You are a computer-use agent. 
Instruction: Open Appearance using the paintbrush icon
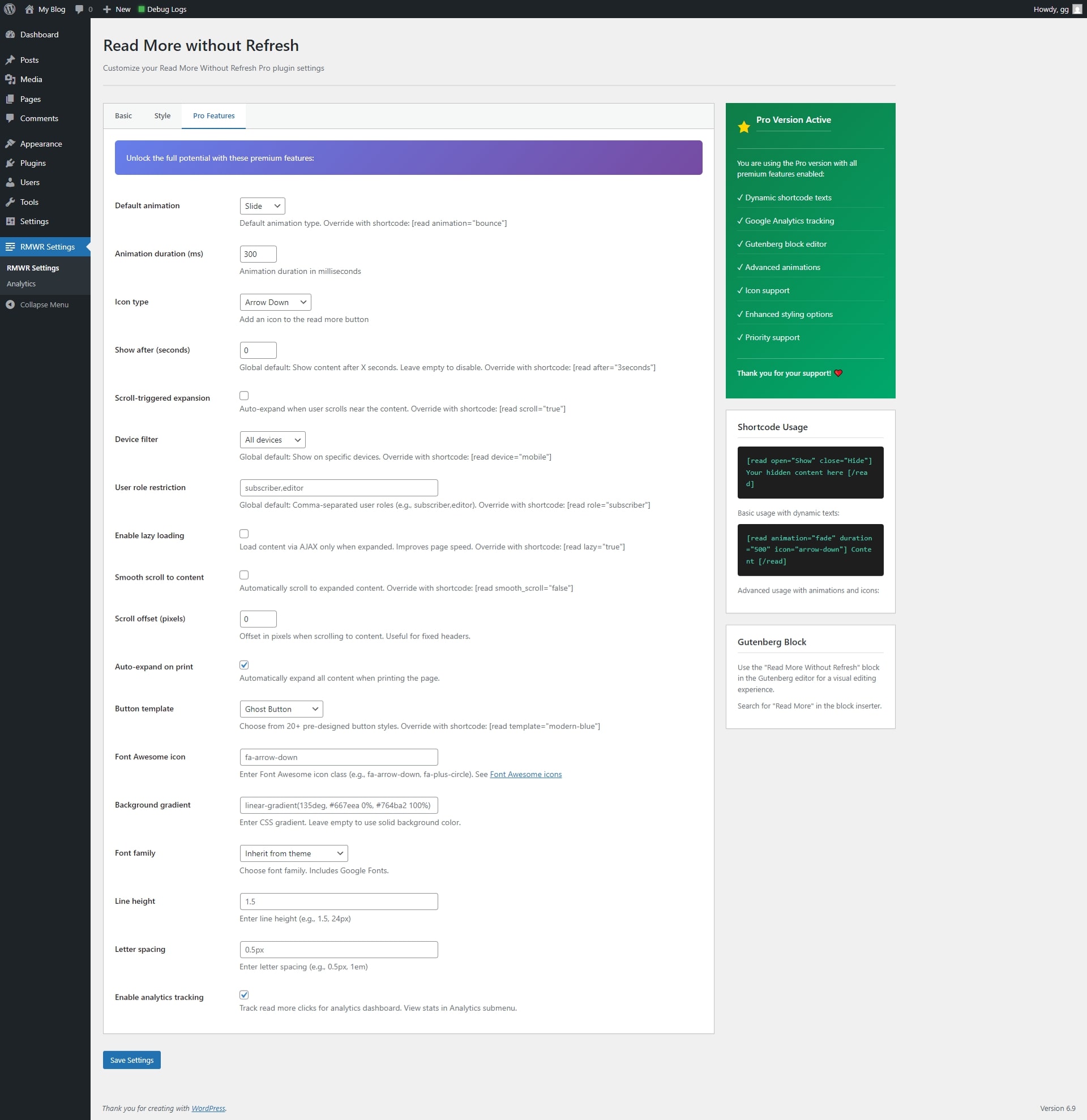coord(11,143)
